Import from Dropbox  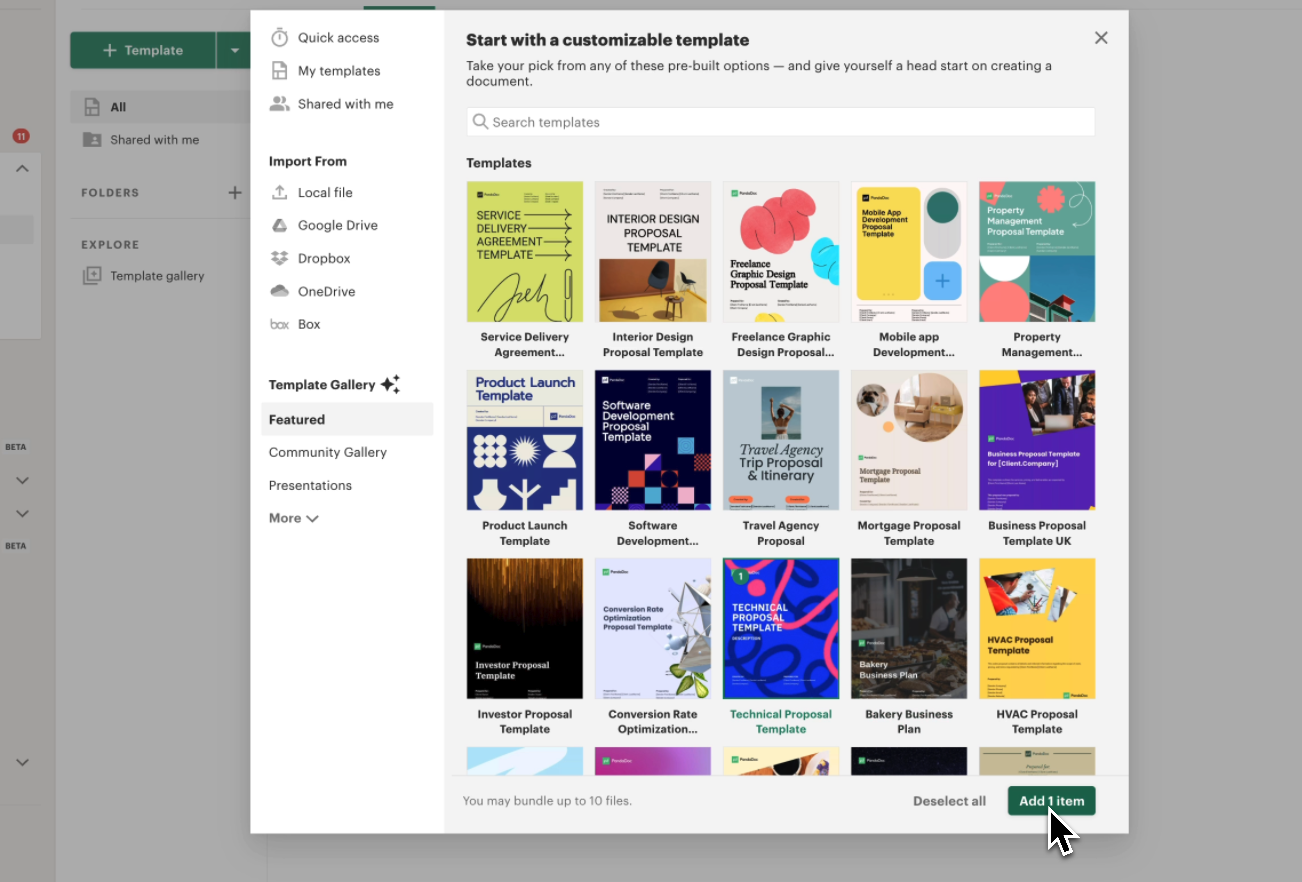[323, 258]
